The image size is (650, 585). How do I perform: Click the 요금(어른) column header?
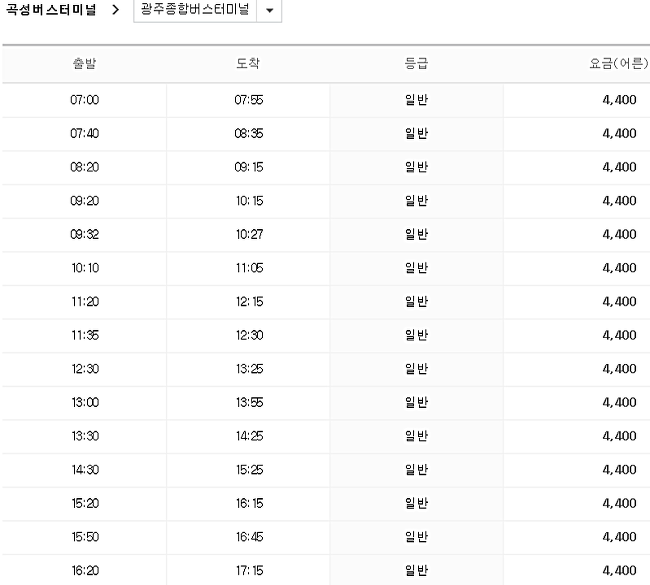point(618,63)
